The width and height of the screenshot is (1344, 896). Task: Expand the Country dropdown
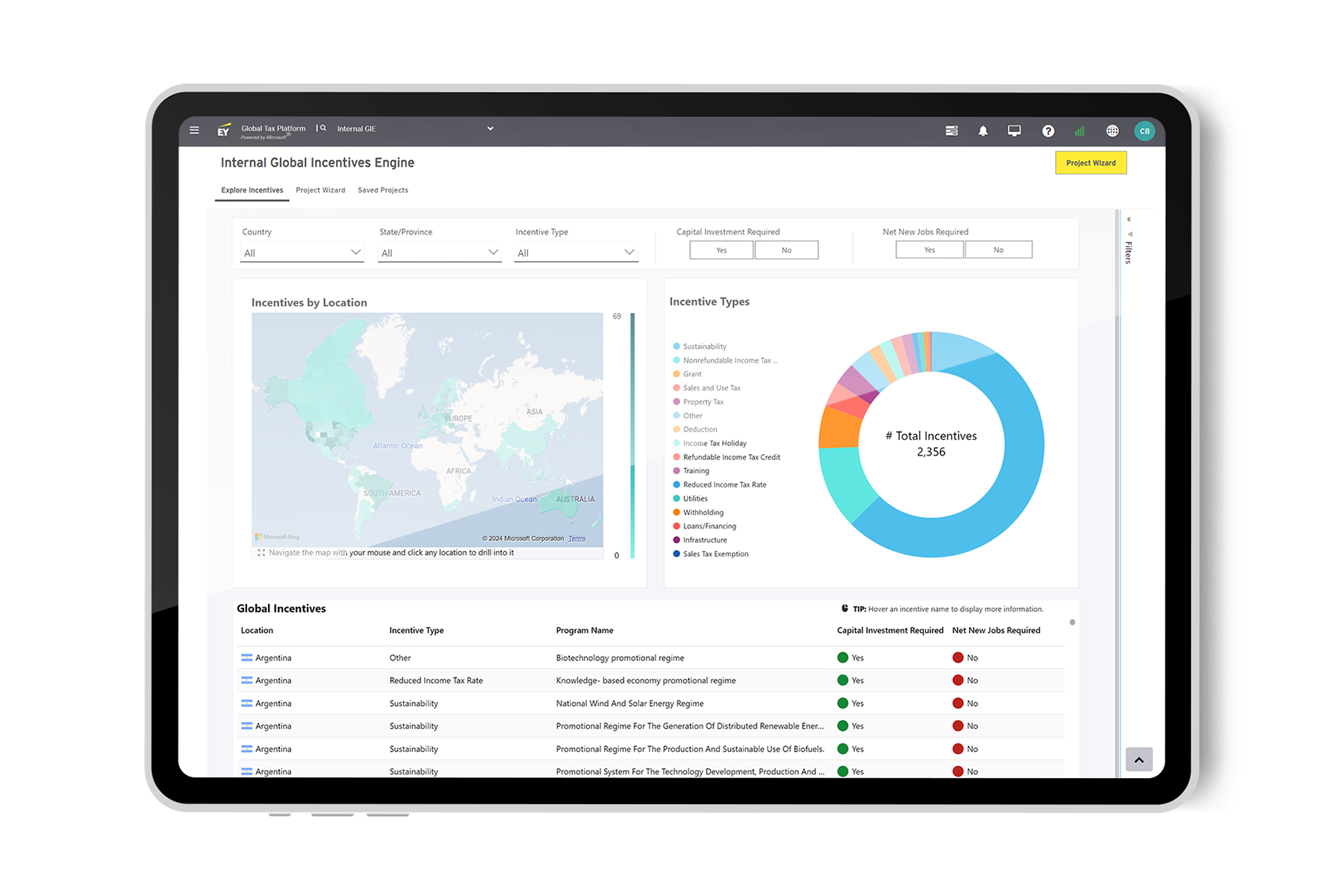pyautogui.click(x=302, y=253)
